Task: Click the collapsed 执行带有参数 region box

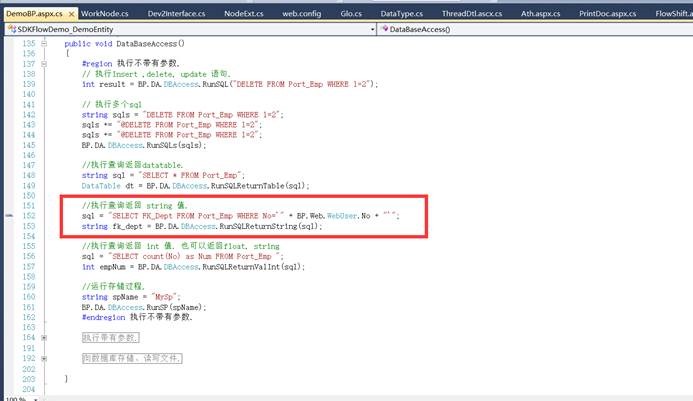Action: coord(110,338)
